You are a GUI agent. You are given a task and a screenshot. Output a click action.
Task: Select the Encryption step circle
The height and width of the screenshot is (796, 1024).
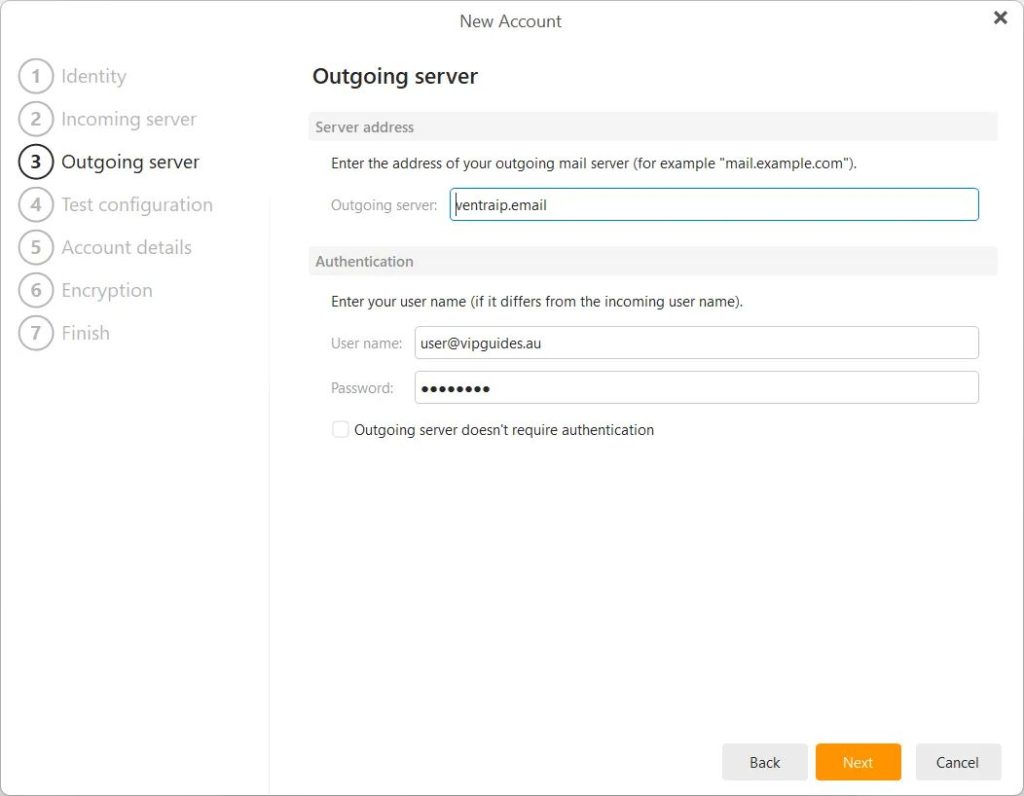pyautogui.click(x=36, y=290)
